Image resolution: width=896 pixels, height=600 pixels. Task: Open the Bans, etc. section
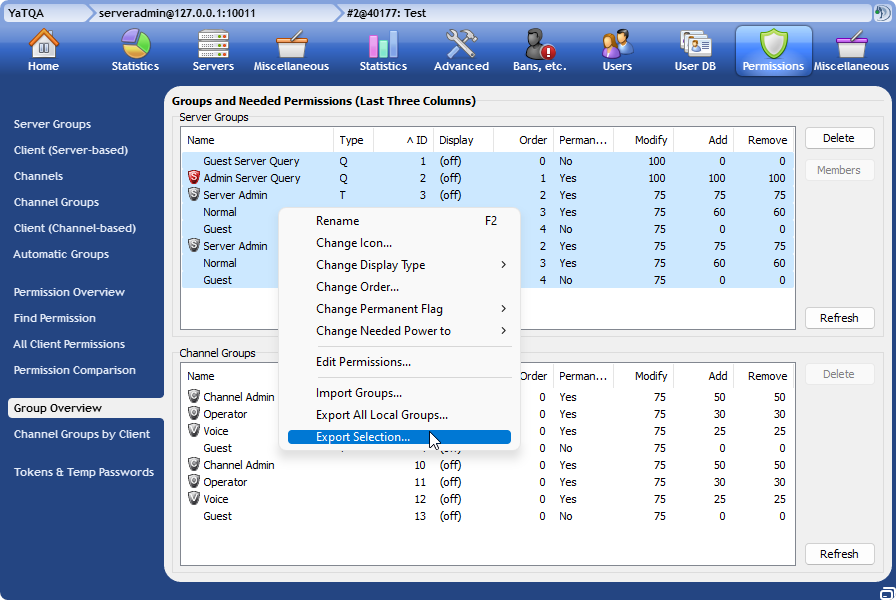coord(541,50)
